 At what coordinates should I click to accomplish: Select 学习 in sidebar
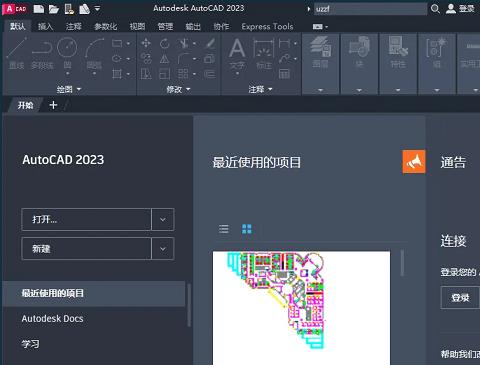point(30,344)
